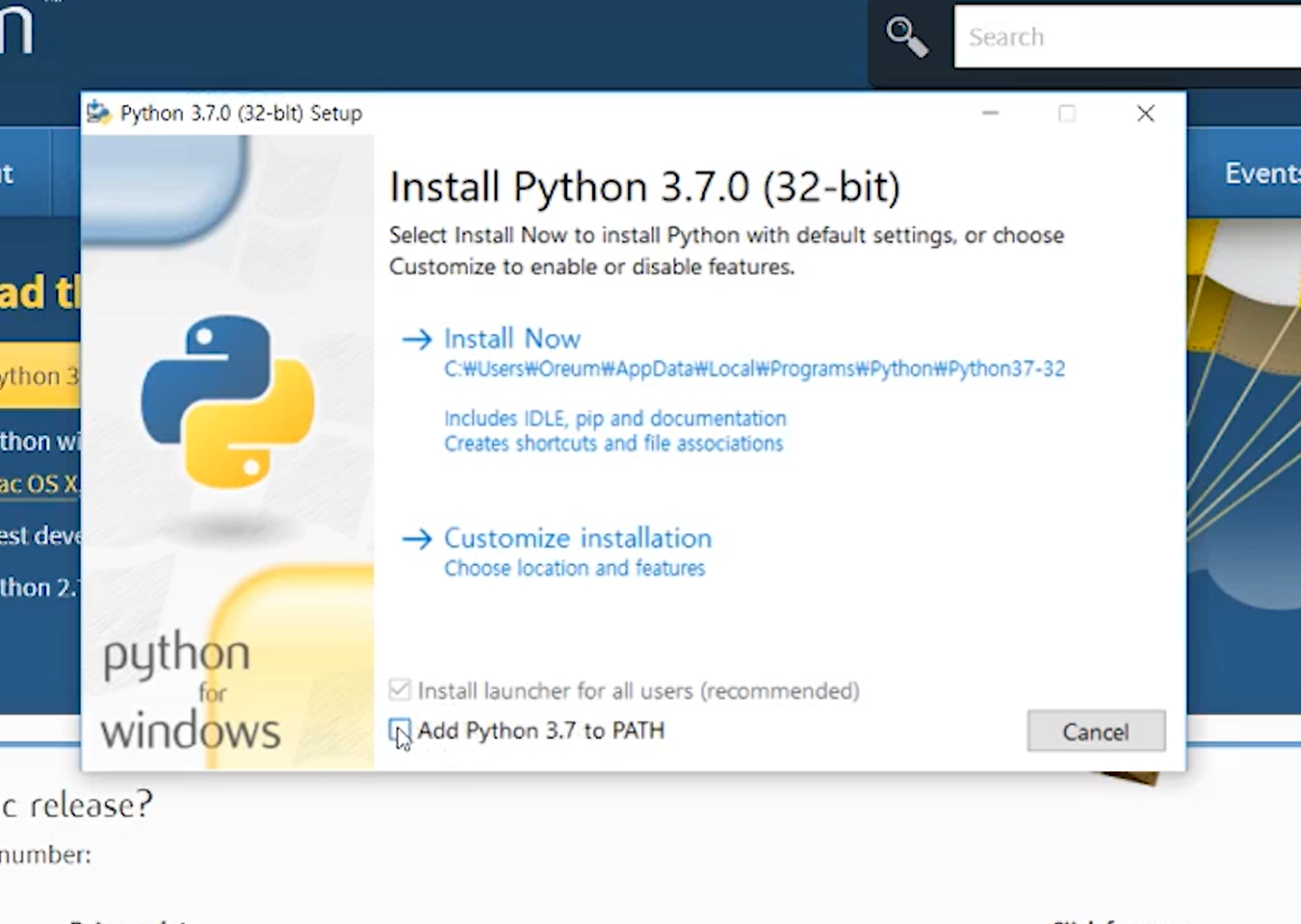Screen dimensions: 1301x924
Task: Click arrow icon beside Customize installation
Action: click(x=417, y=538)
